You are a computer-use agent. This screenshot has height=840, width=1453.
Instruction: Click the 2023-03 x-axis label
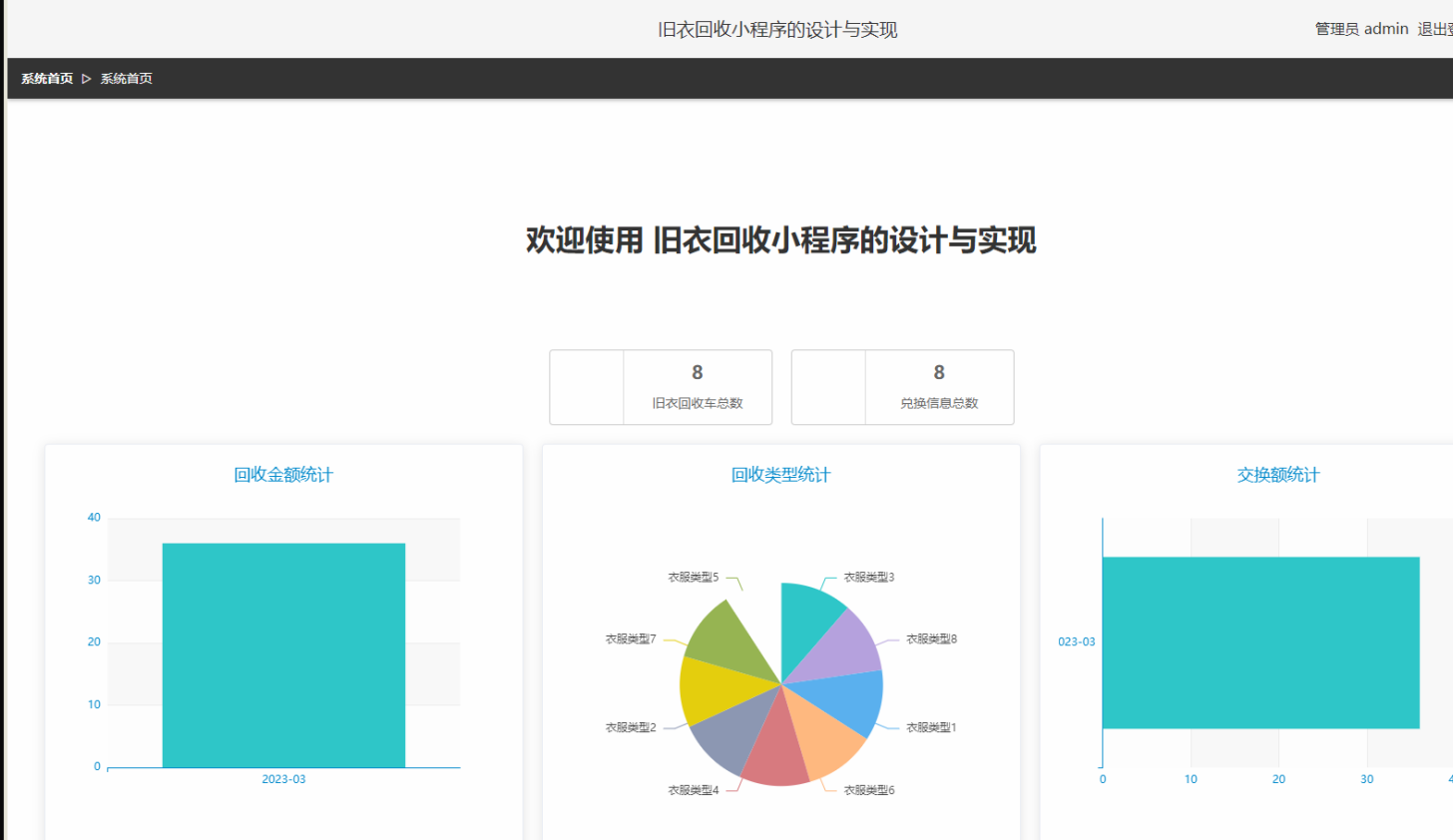pos(283,779)
